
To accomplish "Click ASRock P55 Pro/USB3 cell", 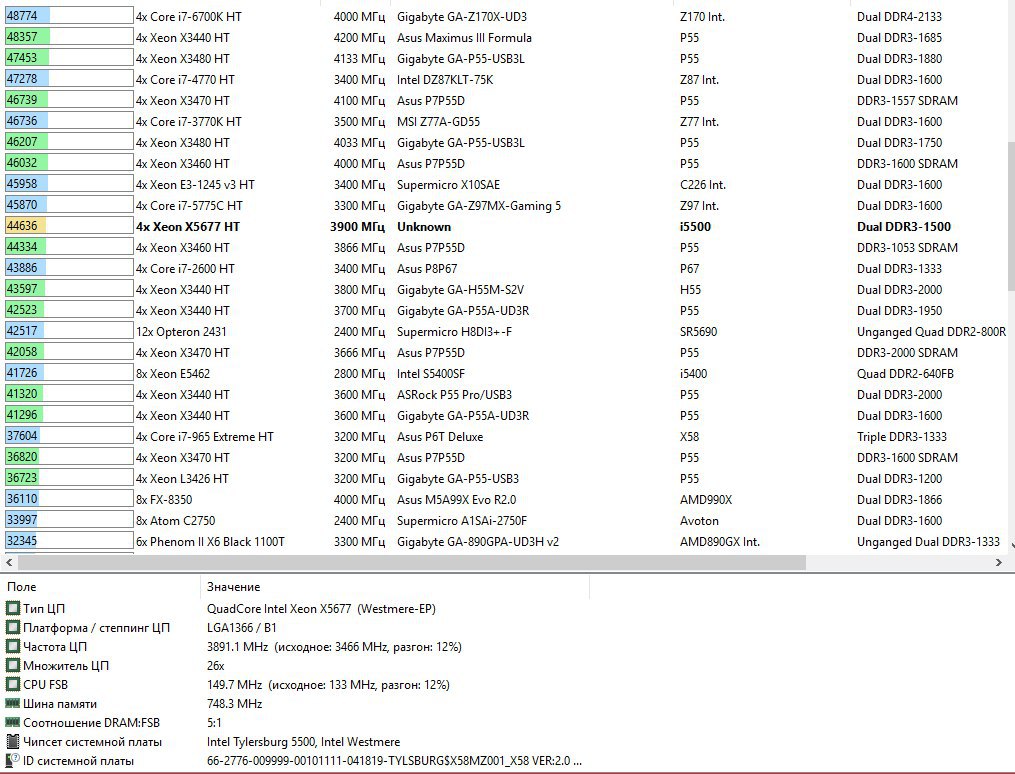I will (454, 395).
